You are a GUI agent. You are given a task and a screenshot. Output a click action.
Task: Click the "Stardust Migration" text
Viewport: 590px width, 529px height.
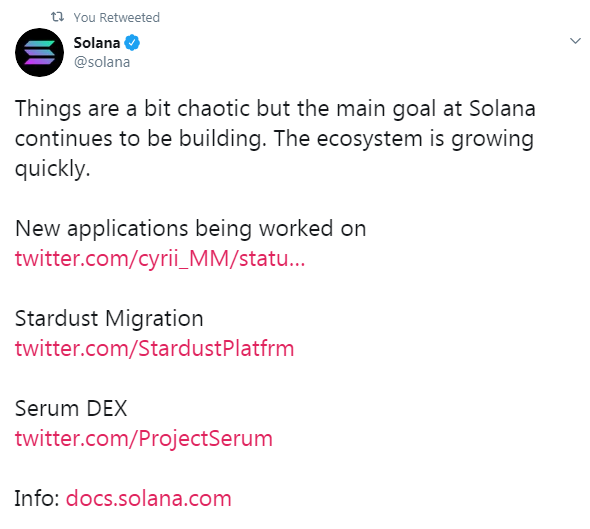click(x=109, y=319)
